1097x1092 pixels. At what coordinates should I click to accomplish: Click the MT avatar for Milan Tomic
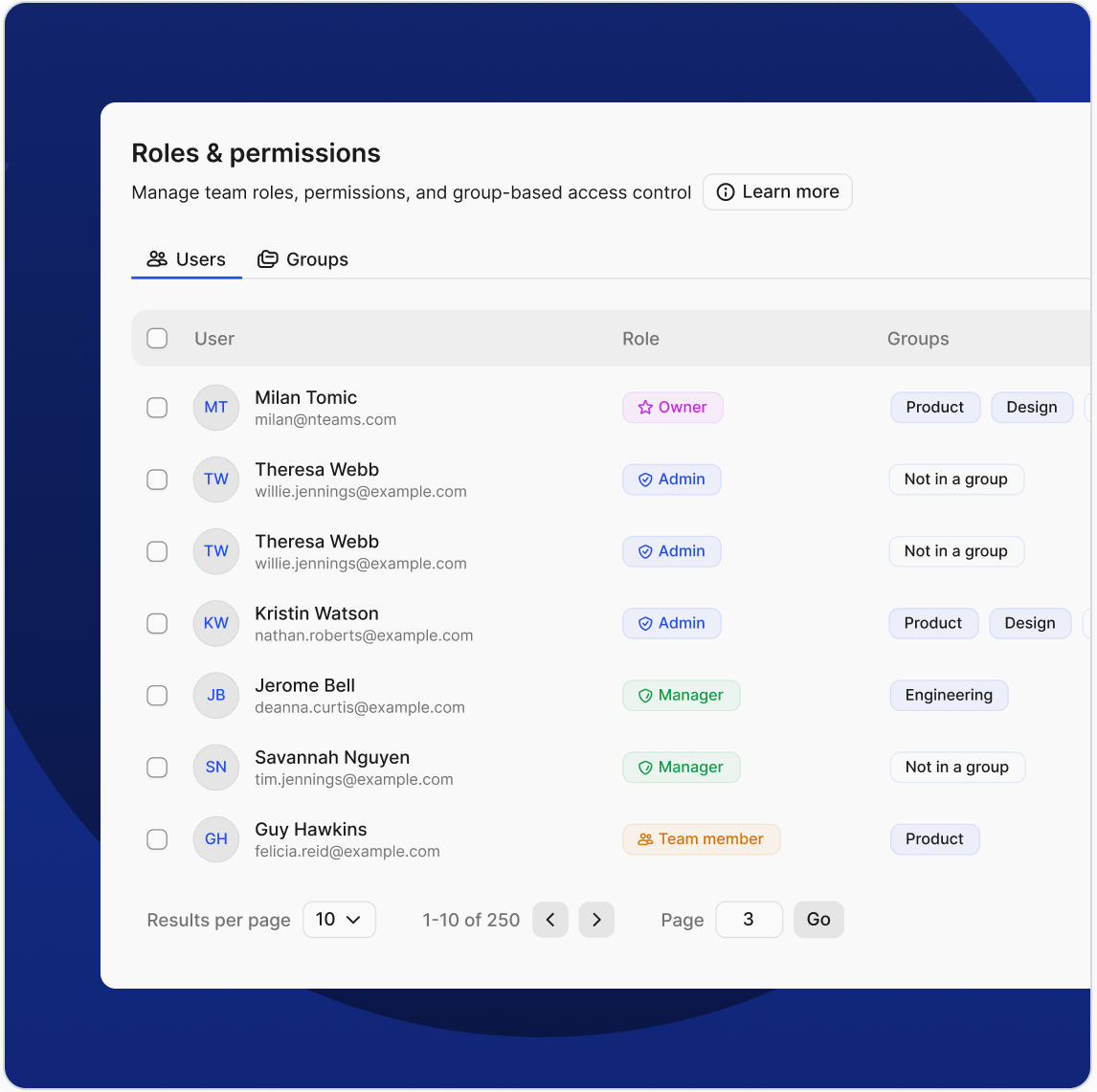pos(215,408)
